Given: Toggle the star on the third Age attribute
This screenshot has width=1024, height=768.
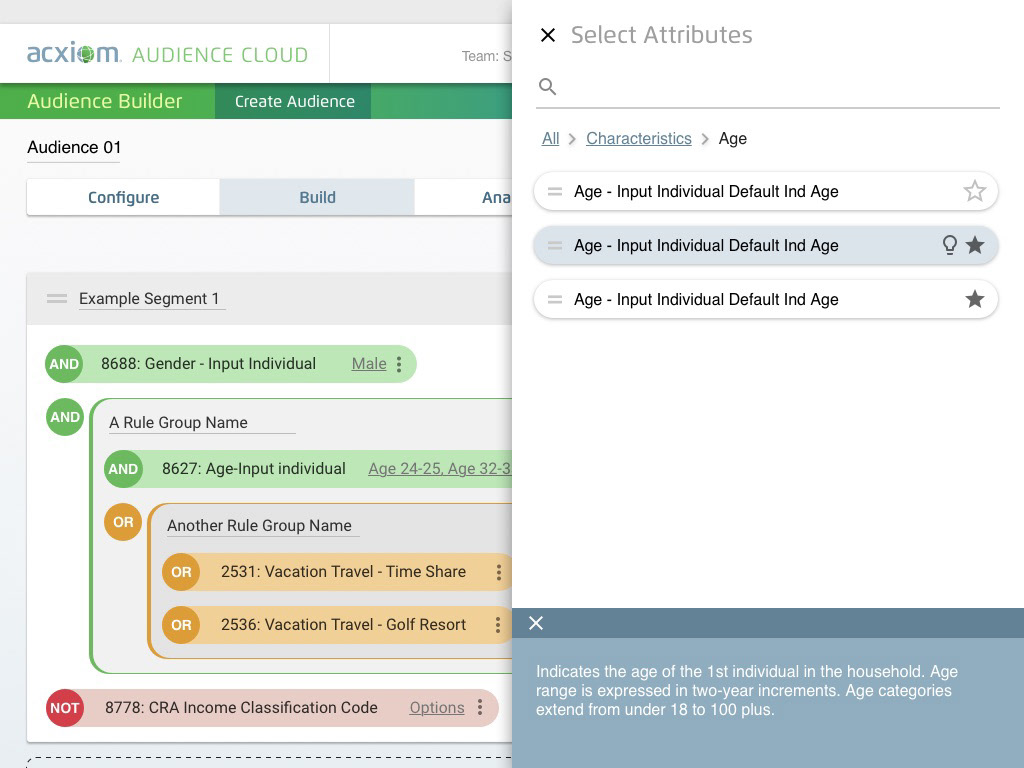Looking at the screenshot, I should pyautogui.click(x=975, y=299).
